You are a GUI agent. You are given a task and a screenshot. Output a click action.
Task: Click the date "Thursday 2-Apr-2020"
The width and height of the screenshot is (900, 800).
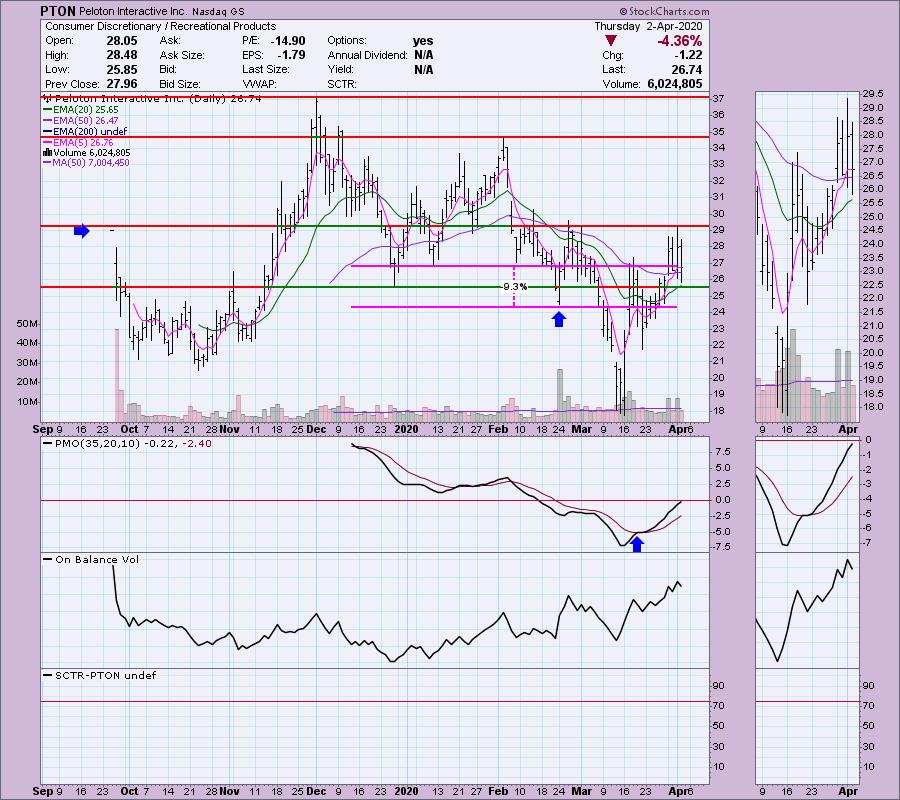[648, 26]
